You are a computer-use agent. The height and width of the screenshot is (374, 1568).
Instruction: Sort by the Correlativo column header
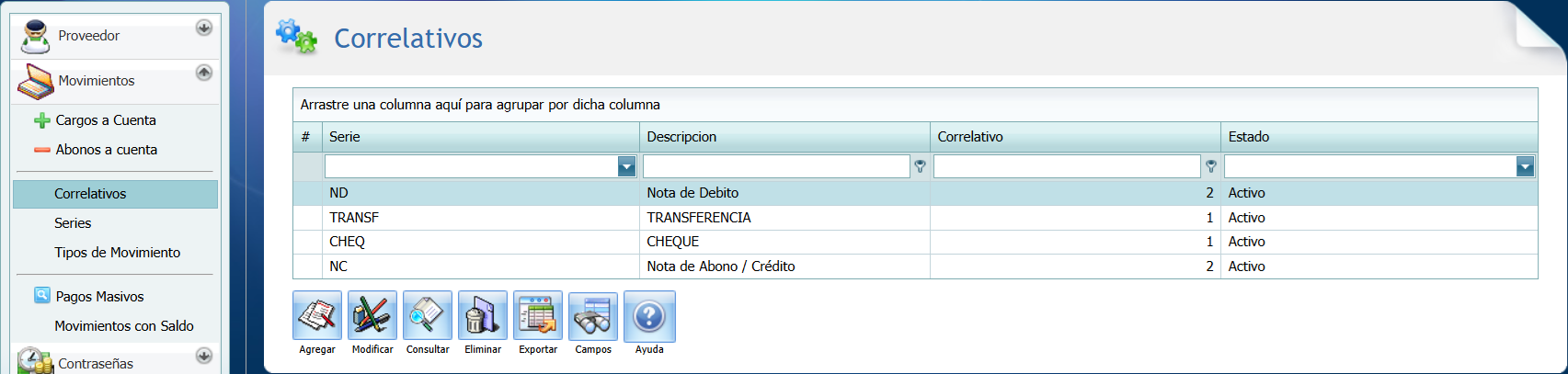pyautogui.click(x=1075, y=137)
